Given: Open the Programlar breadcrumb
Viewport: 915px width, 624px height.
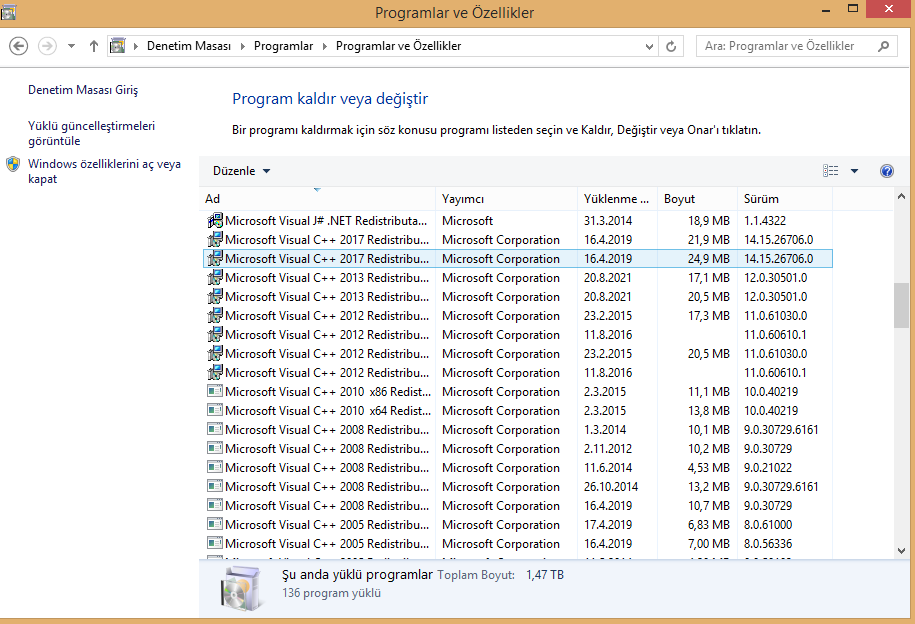Looking at the screenshot, I should [284, 46].
